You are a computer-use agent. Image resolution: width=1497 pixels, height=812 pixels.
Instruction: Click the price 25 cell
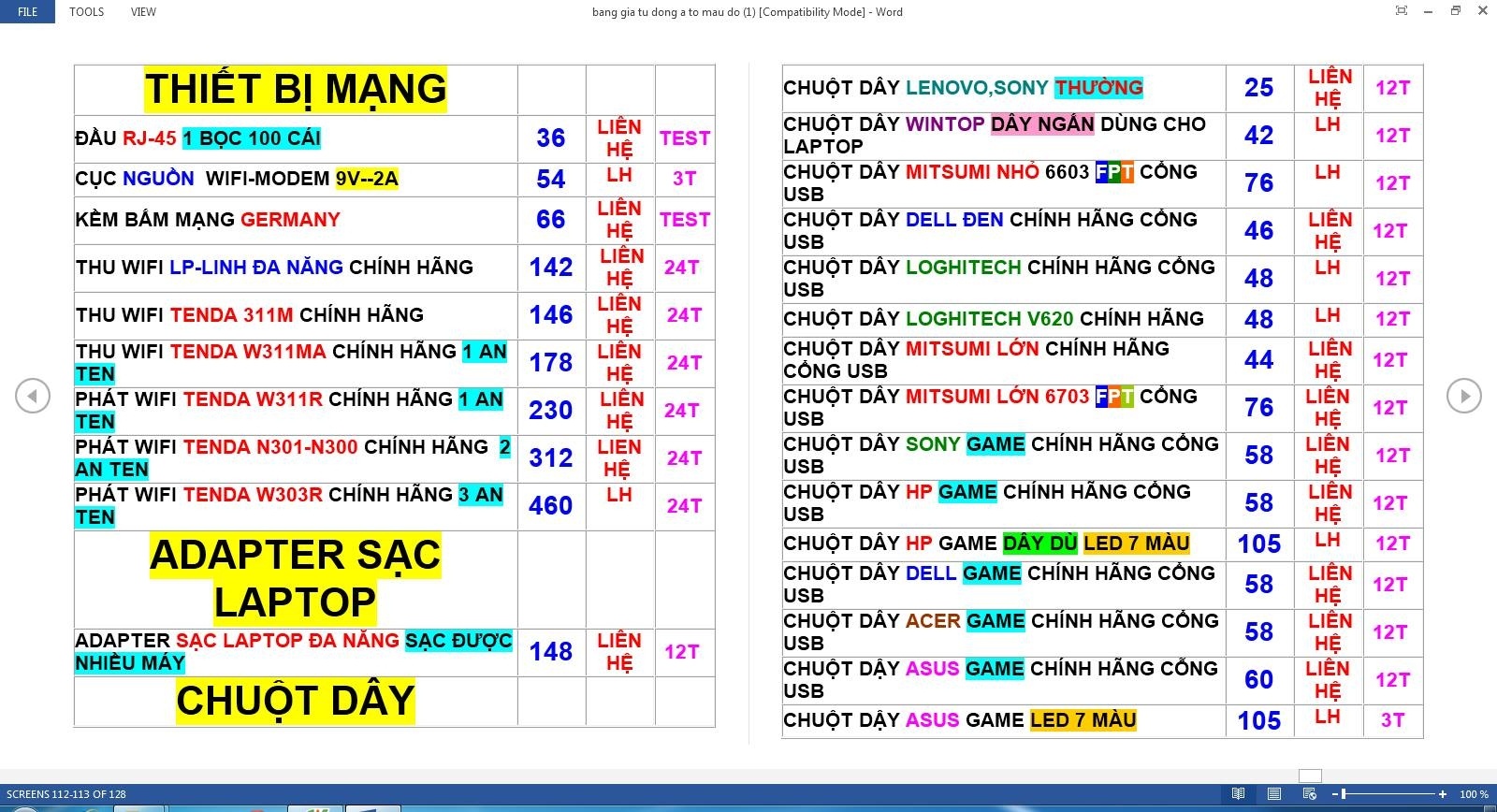(1259, 88)
